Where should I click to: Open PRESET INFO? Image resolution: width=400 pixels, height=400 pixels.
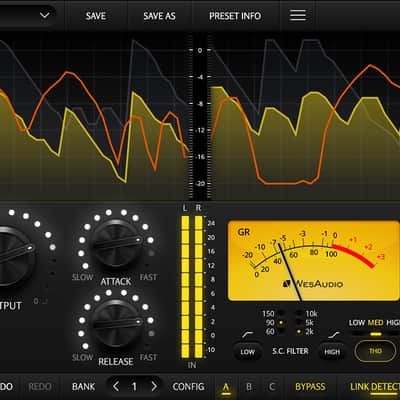(x=235, y=16)
